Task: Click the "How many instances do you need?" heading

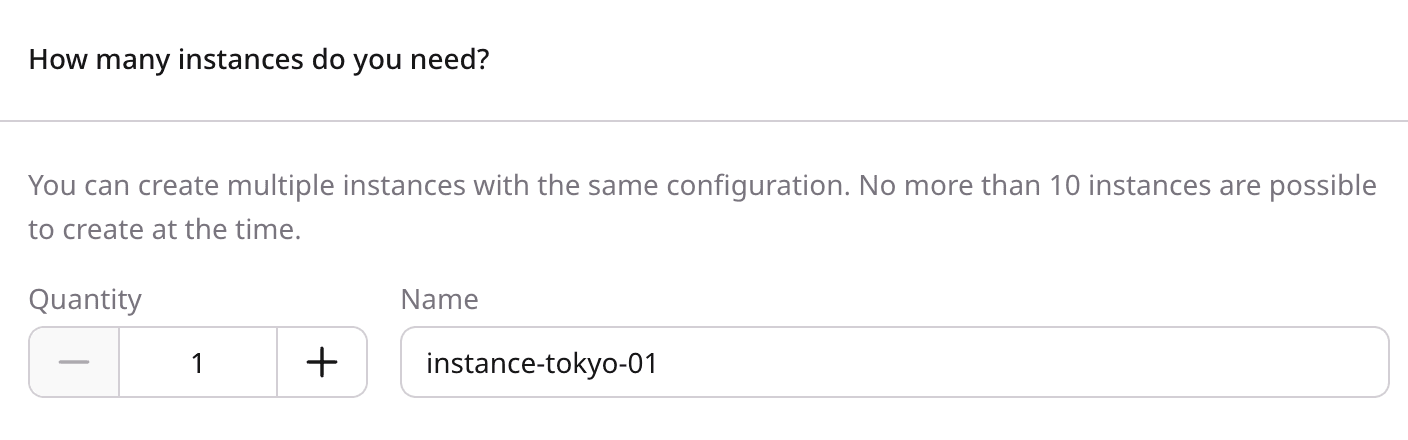Action: tap(259, 60)
